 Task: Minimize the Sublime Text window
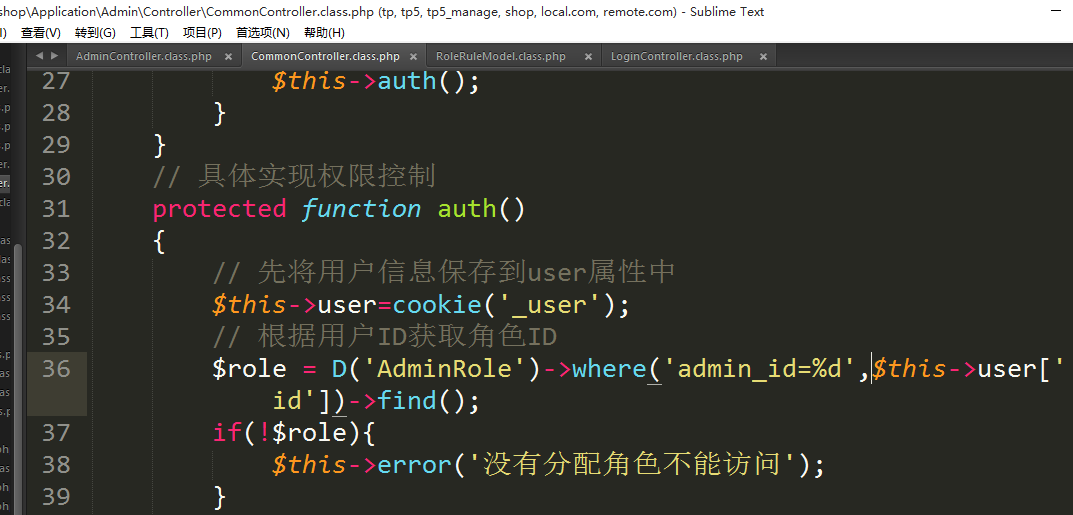pyautogui.click(x=1056, y=10)
